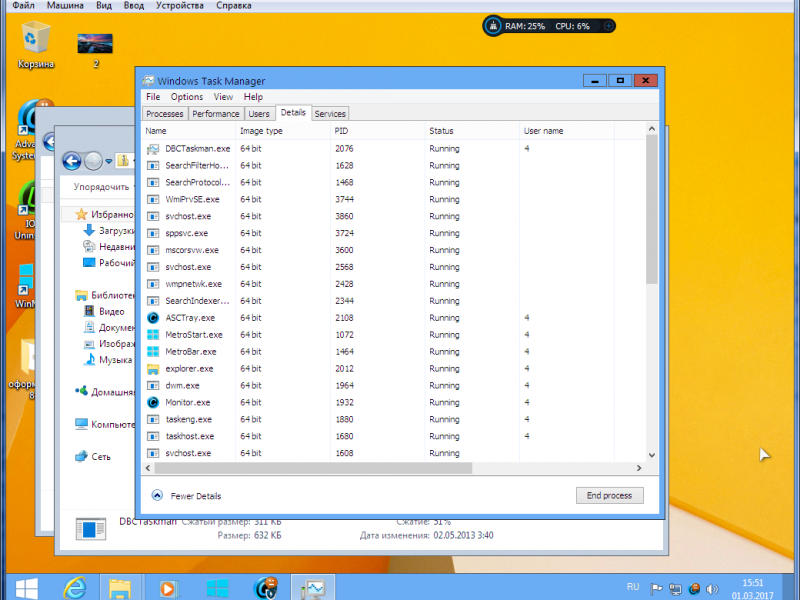Image resolution: width=800 pixels, height=600 pixels.
Task: Click the Windows Start button in taskbar
Action: (26, 589)
